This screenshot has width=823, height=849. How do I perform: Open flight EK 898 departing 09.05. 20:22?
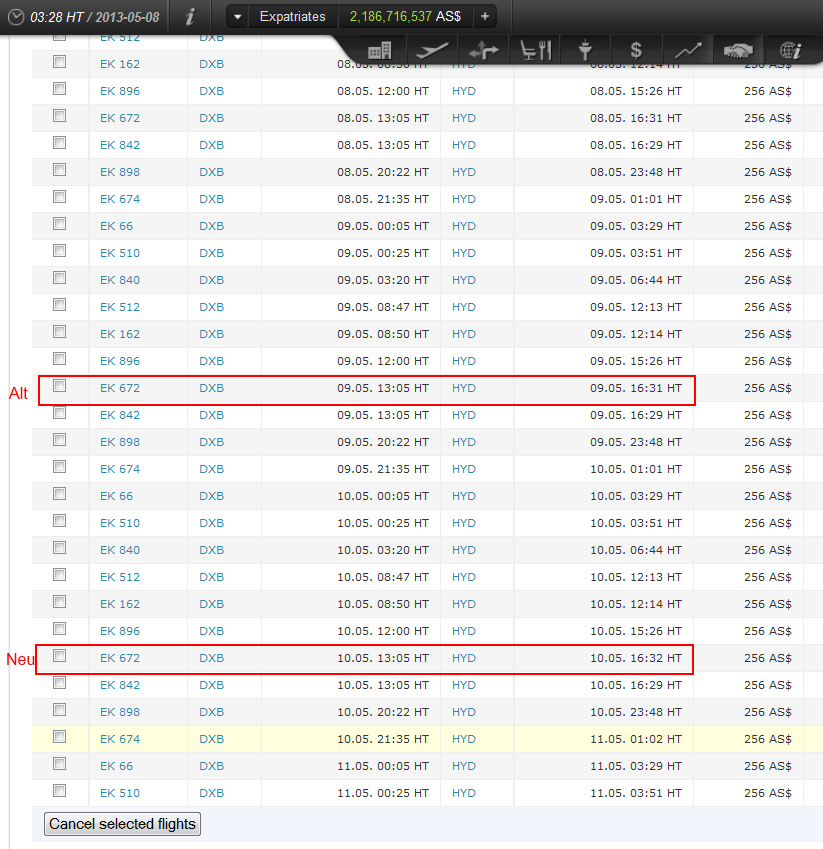120,442
